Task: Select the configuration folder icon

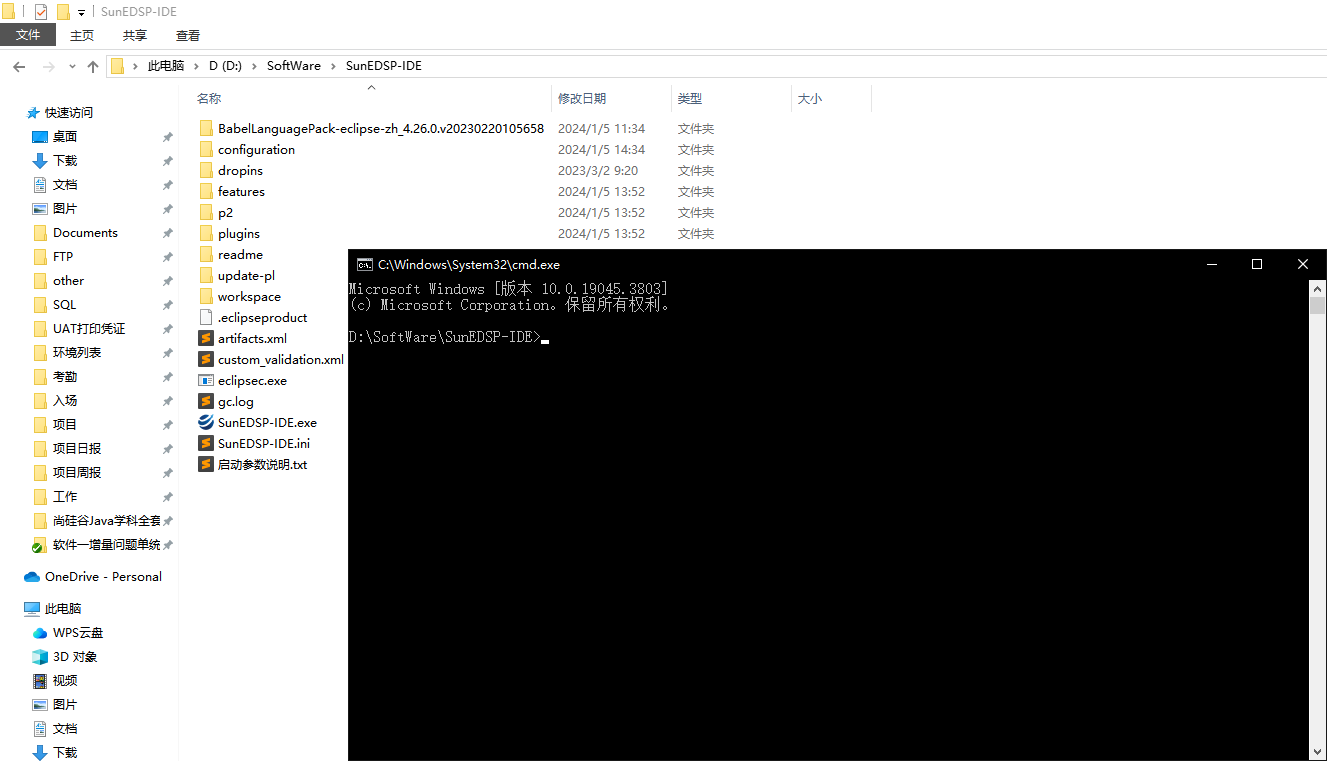Action: (x=206, y=149)
